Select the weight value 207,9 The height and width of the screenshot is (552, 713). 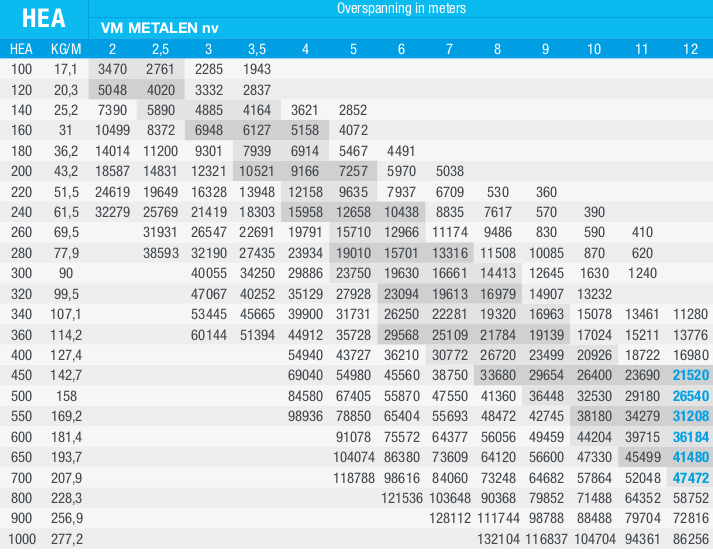click(x=66, y=478)
